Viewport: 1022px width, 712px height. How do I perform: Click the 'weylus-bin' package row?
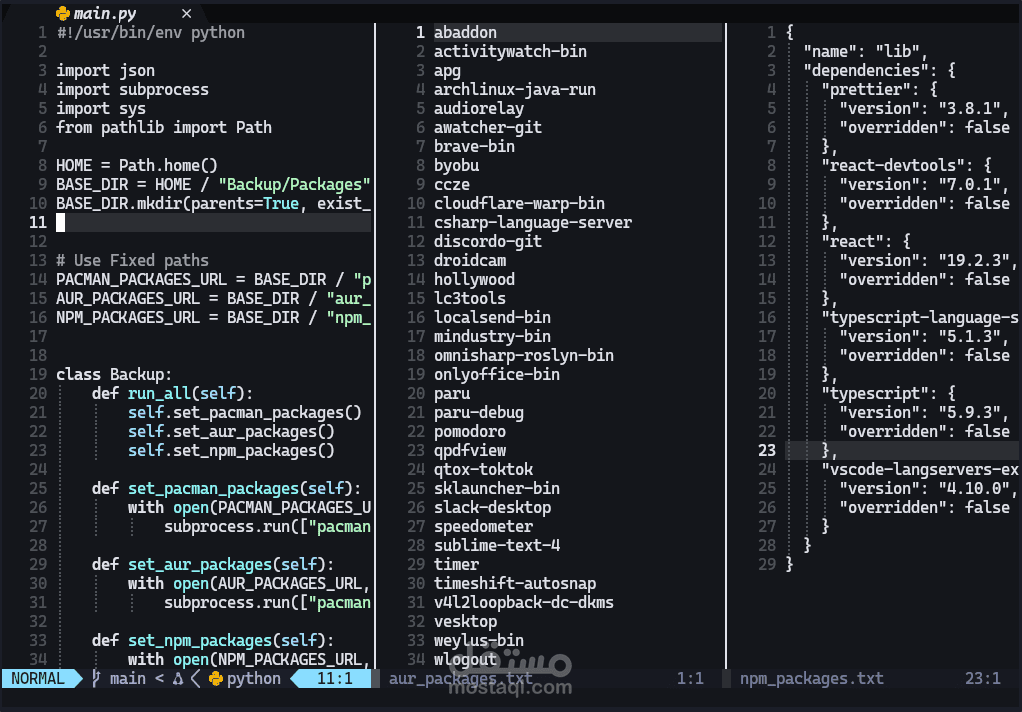(479, 640)
